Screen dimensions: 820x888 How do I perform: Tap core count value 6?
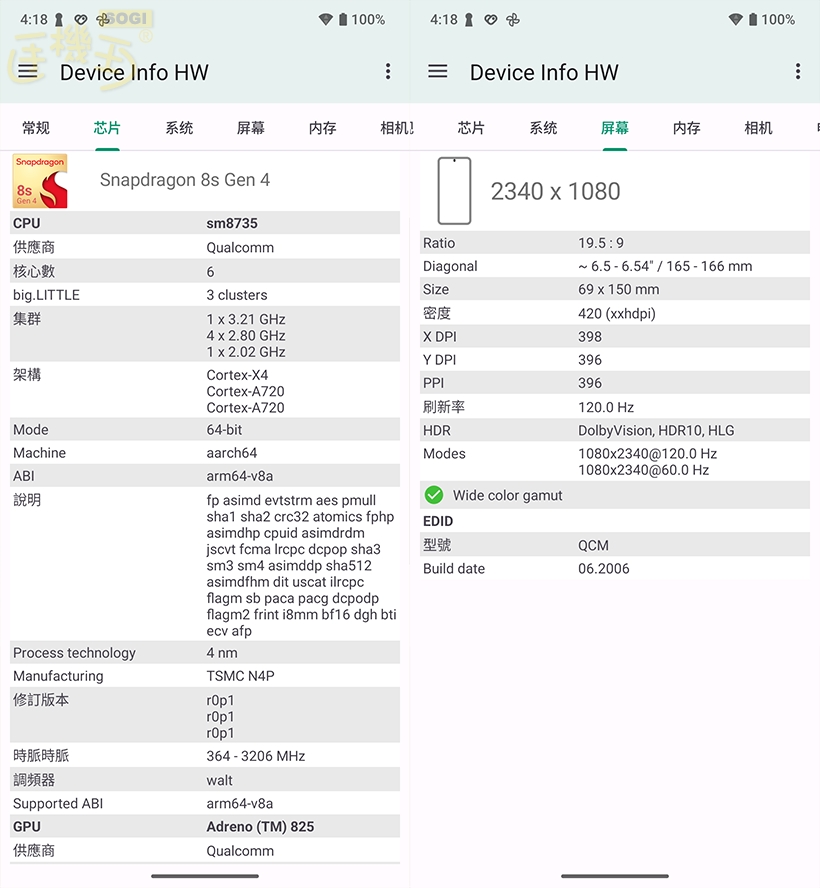pos(210,272)
